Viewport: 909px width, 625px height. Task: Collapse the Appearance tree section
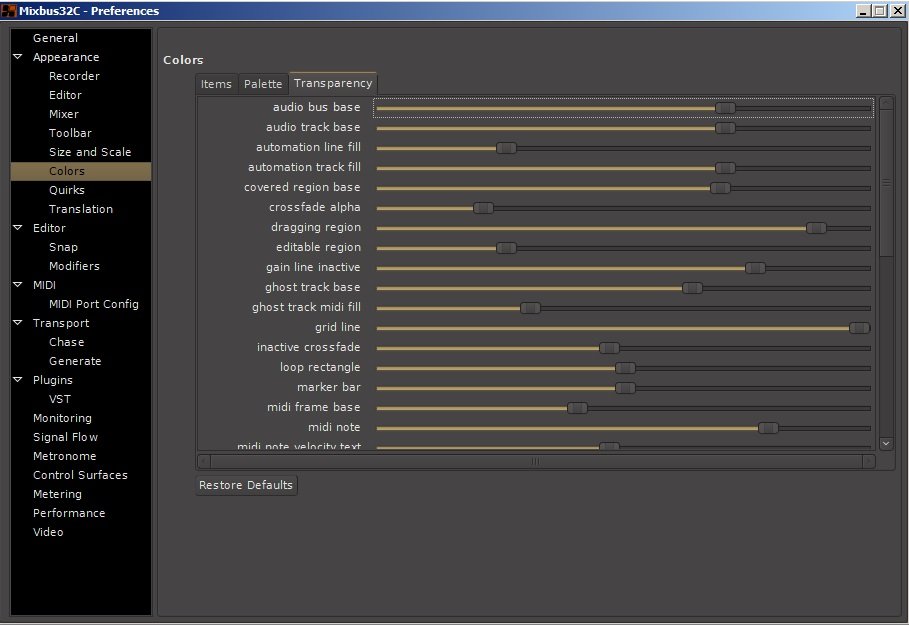(x=18, y=57)
